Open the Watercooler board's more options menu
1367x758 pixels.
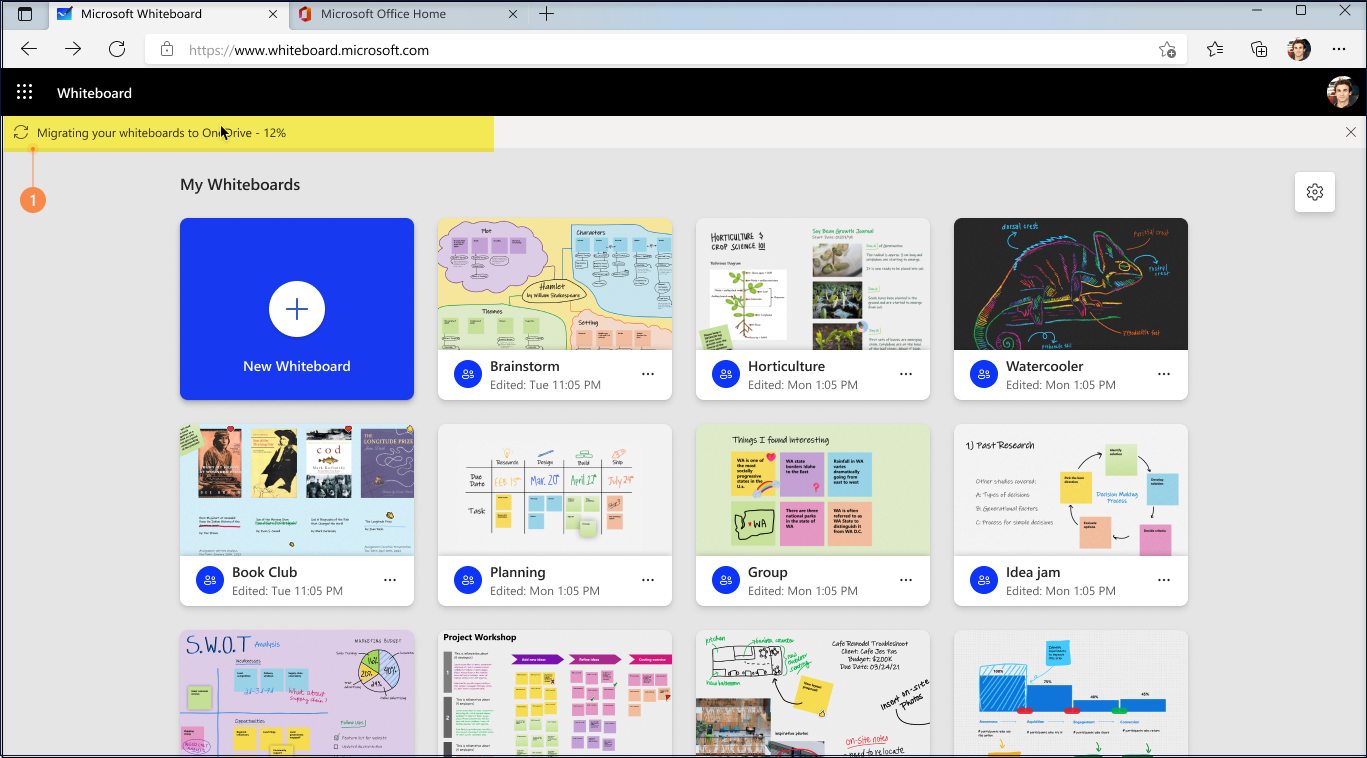click(1164, 374)
